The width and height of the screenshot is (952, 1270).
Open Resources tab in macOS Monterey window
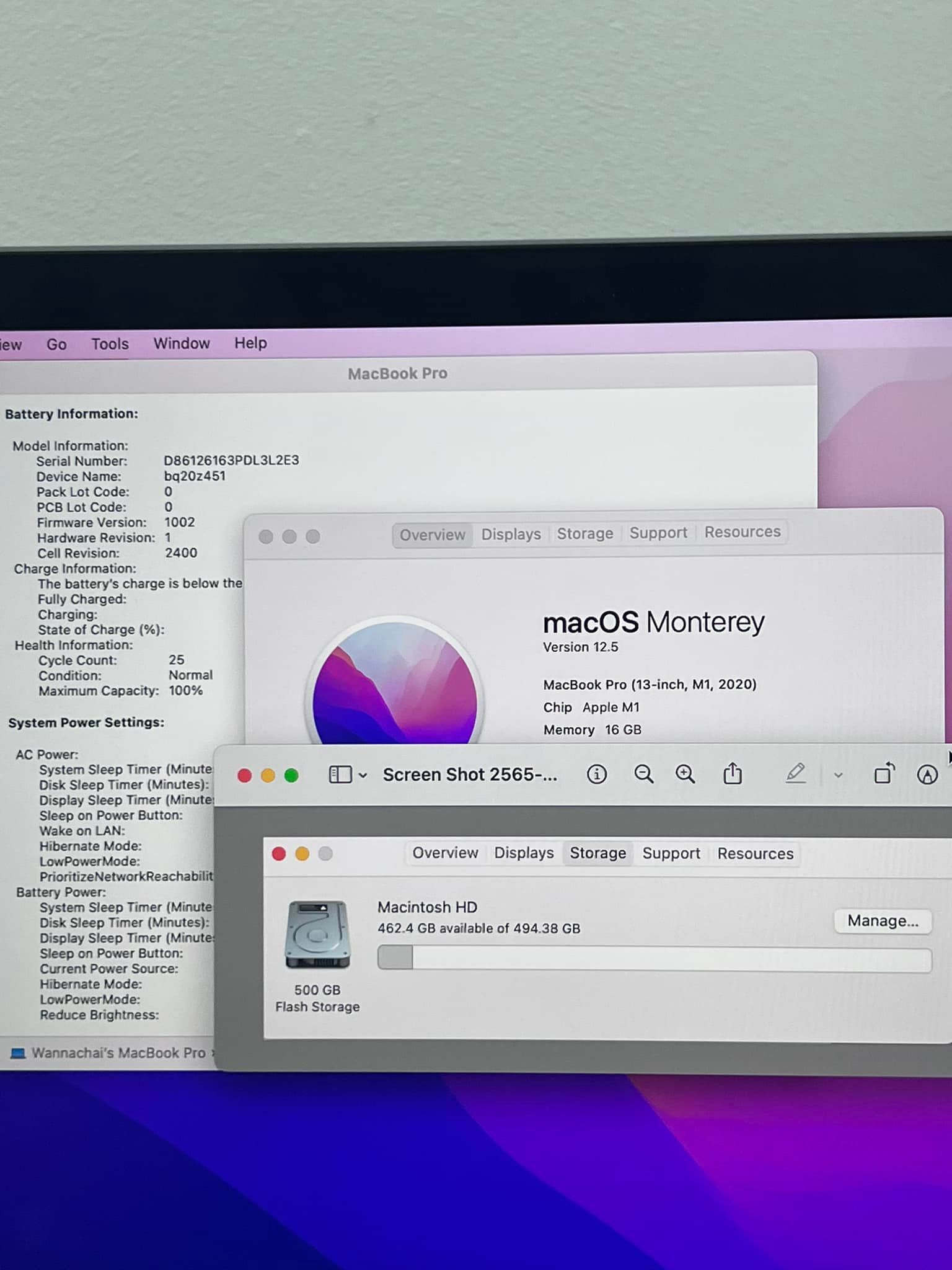pos(742,532)
